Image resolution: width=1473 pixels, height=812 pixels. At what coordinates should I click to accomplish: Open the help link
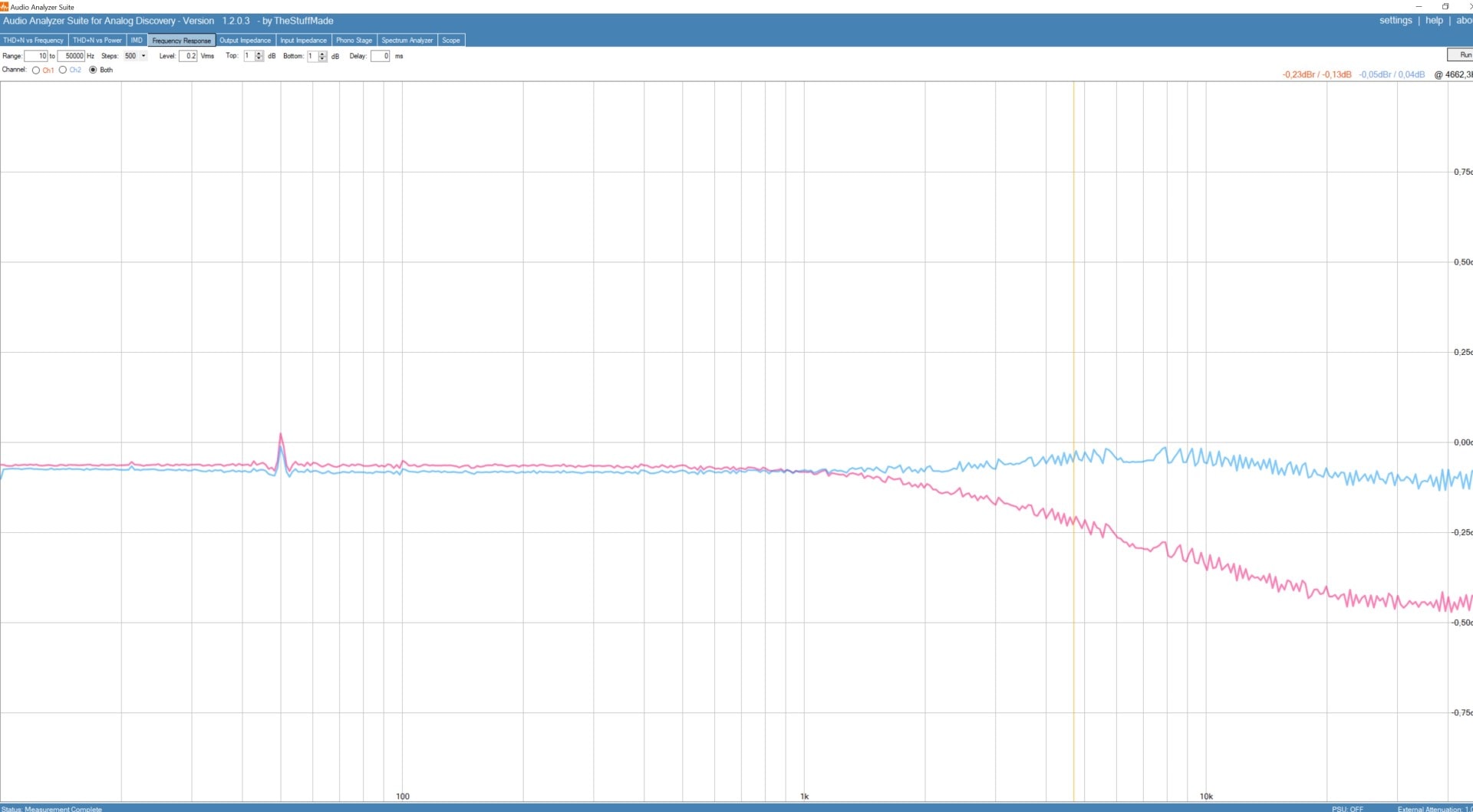click(1434, 21)
